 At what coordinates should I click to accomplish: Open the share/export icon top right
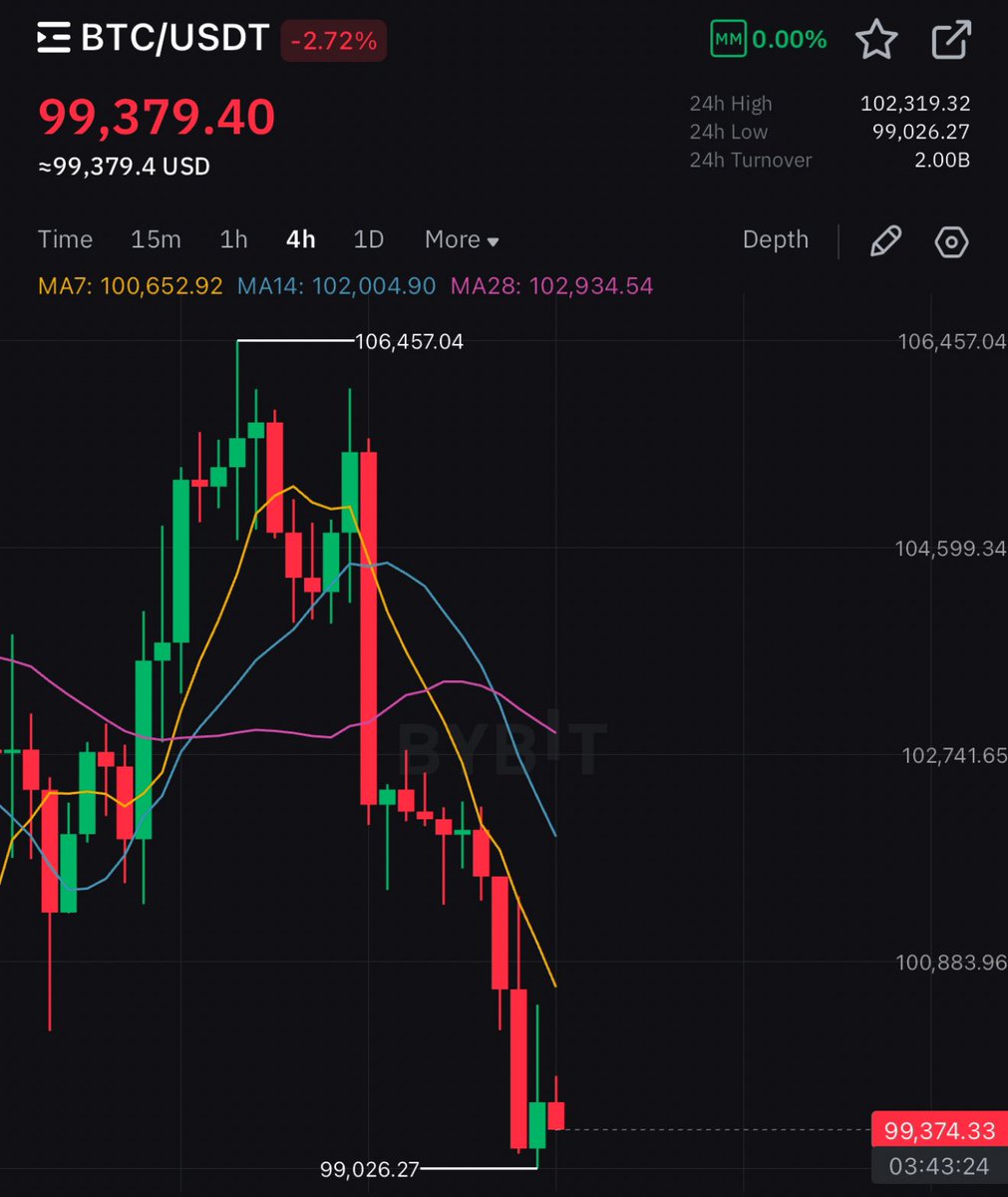[x=951, y=38]
